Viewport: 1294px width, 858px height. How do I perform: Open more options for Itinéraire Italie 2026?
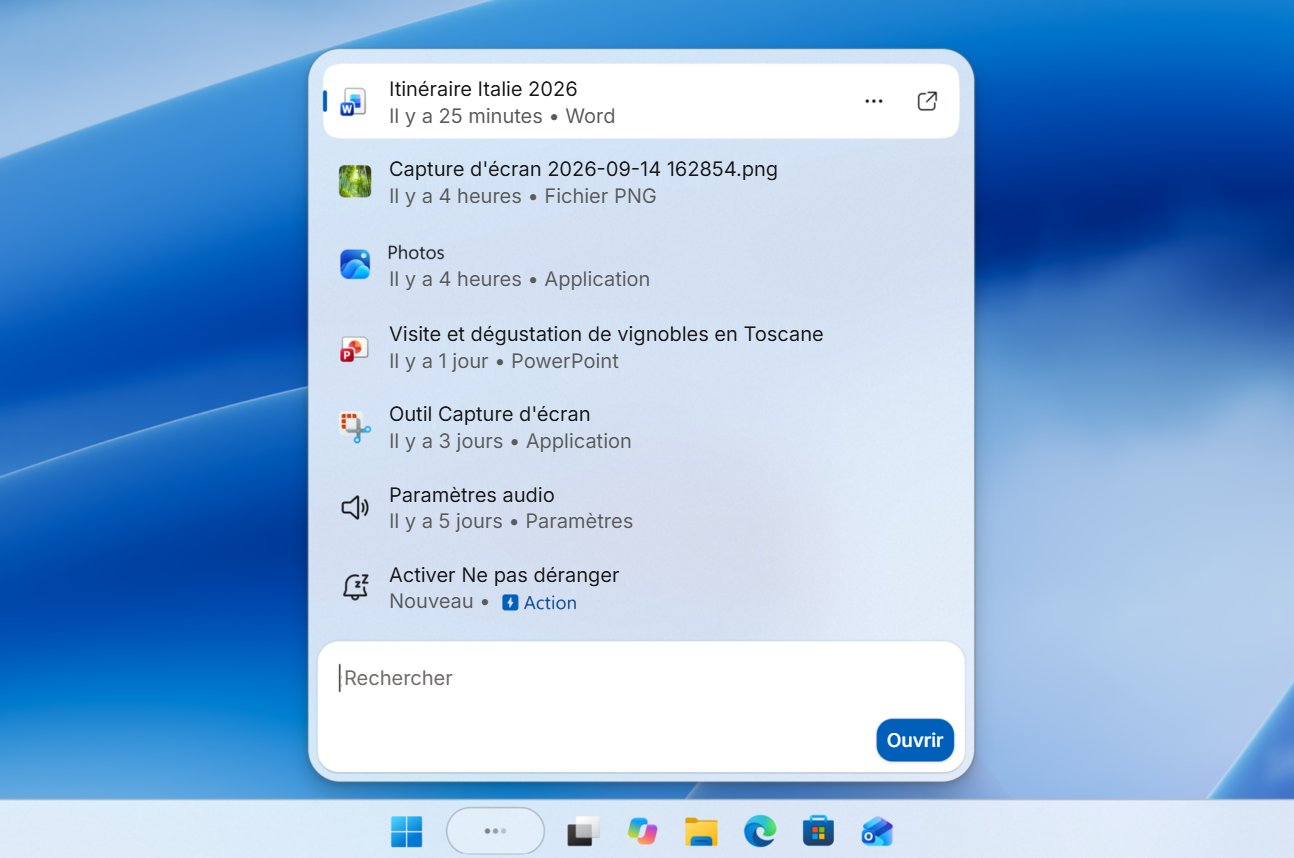pos(874,101)
